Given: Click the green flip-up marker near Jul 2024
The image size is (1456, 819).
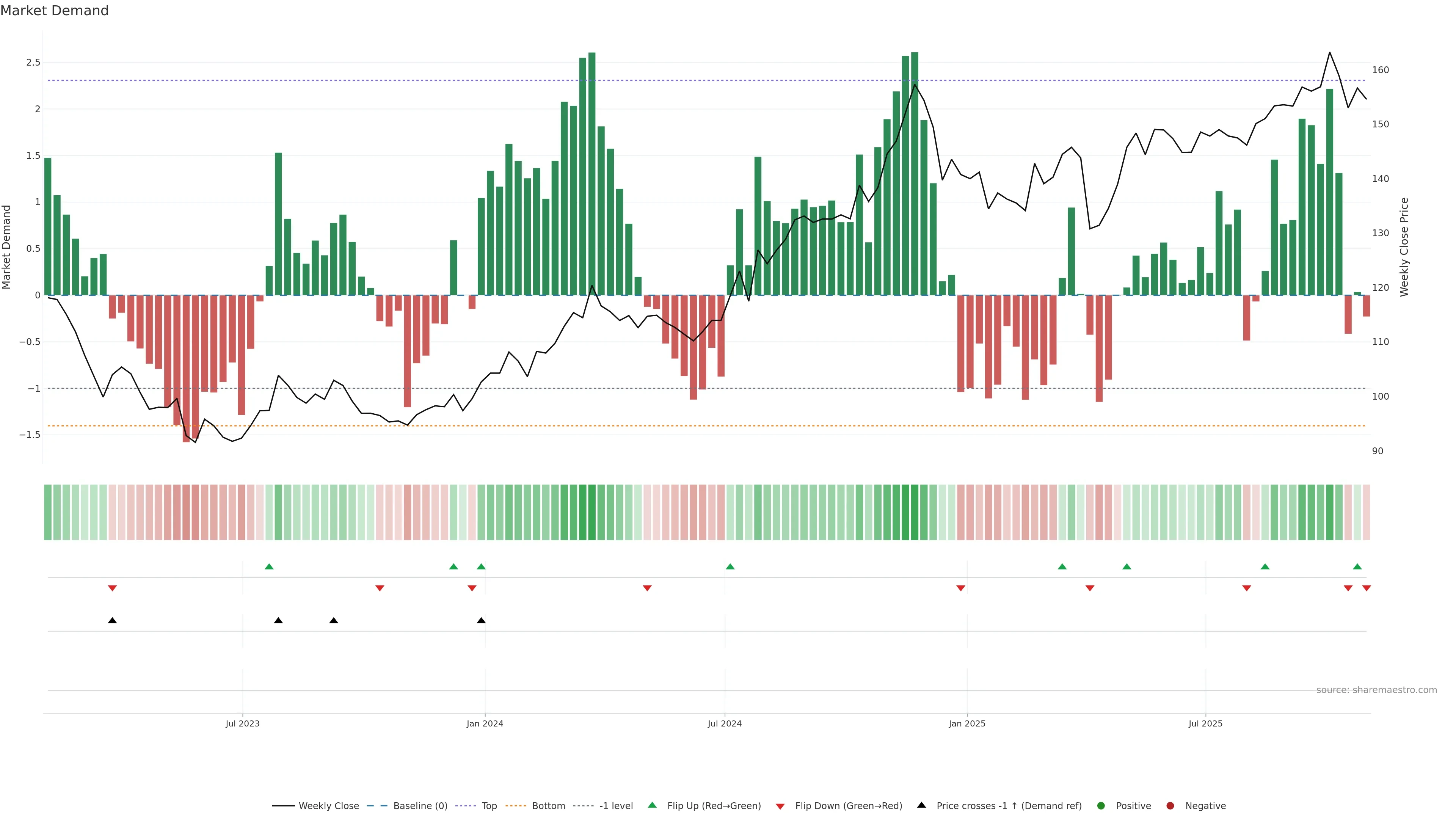Looking at the screenshot, I should point(730,566).
